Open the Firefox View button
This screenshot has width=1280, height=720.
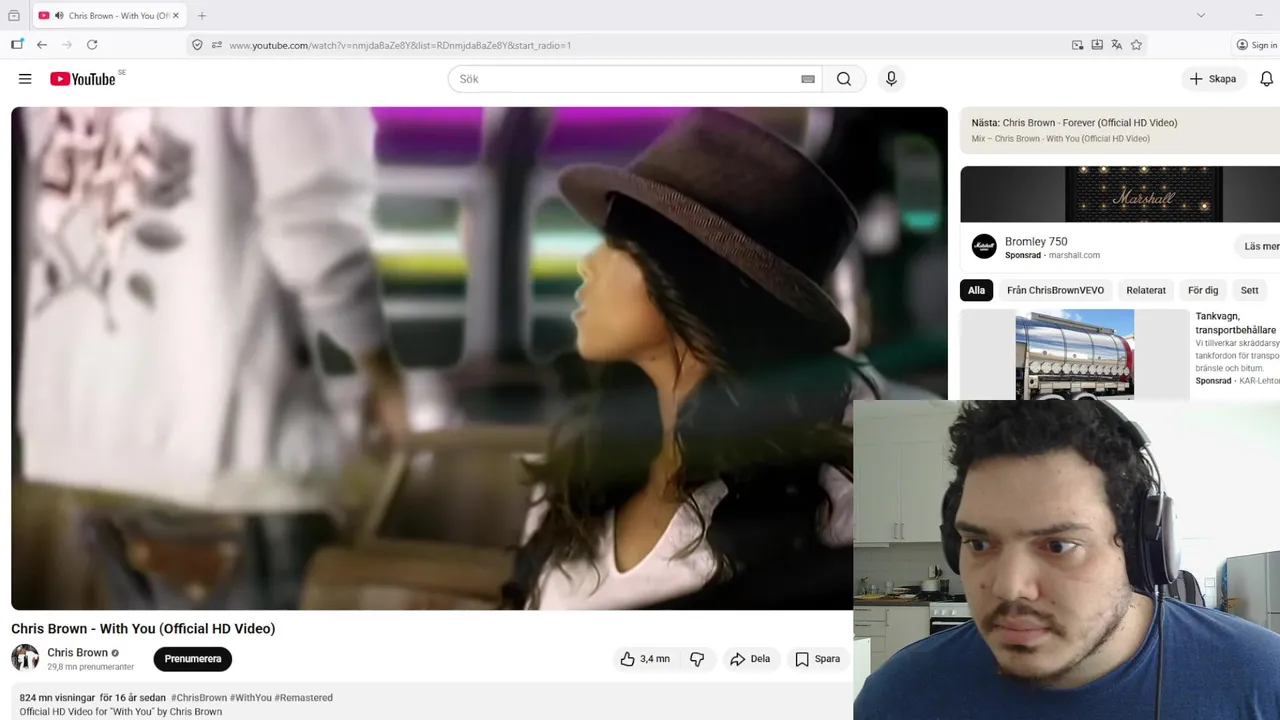pos(14,16)
